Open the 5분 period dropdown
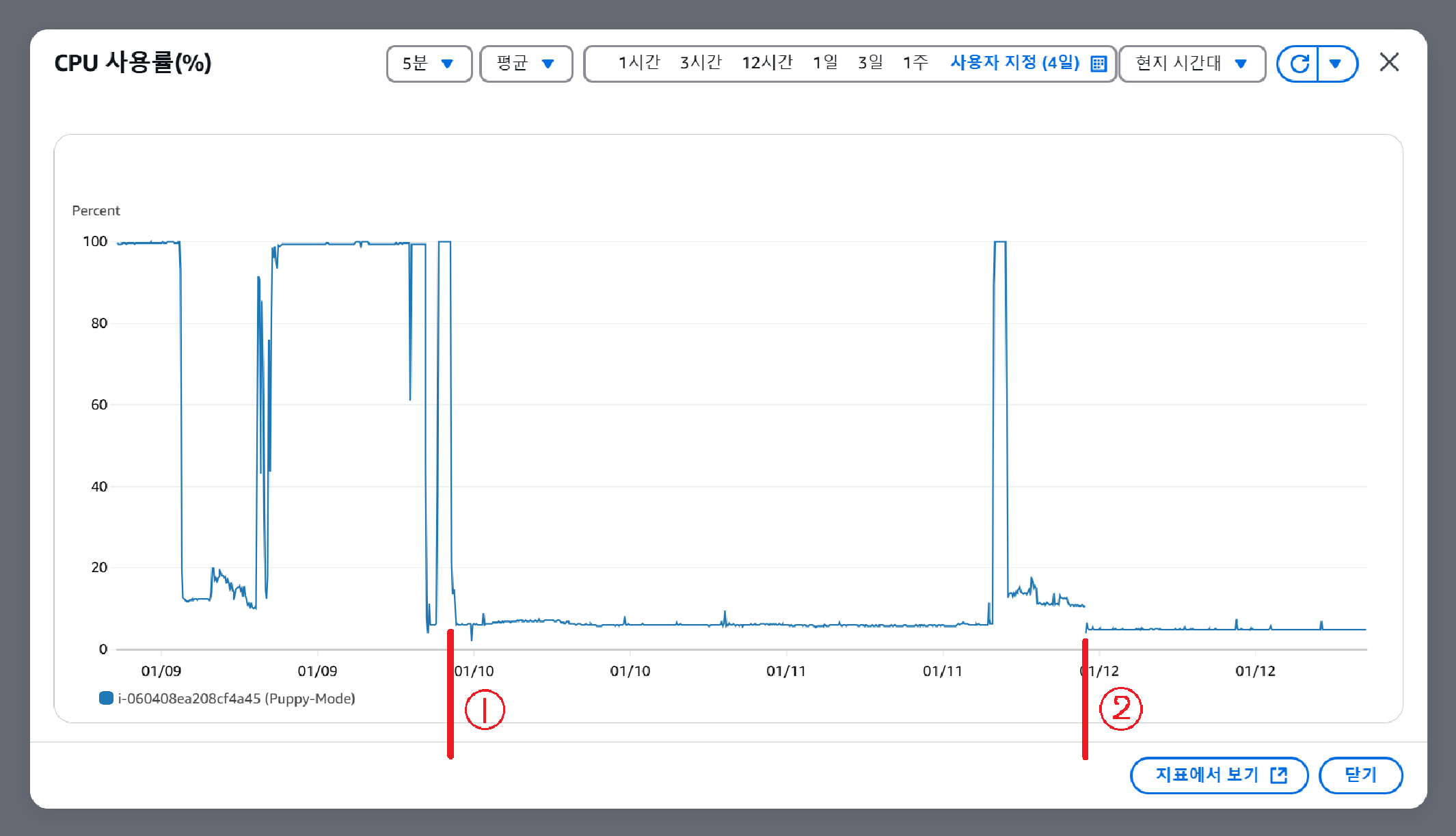The height and width of the screenshot is (836, 1456). [429, 64]
